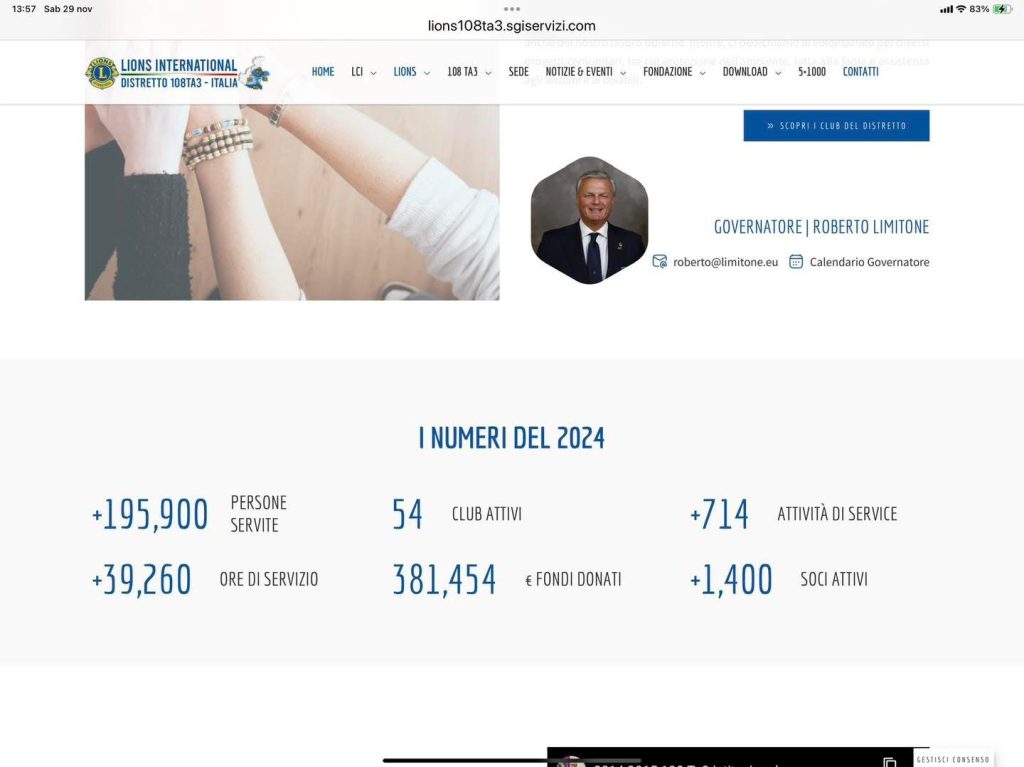Tap the address bar showing lions108ta3.sgiservizi.com
This screenshot has width=1024, height=767.
(512, 26)
